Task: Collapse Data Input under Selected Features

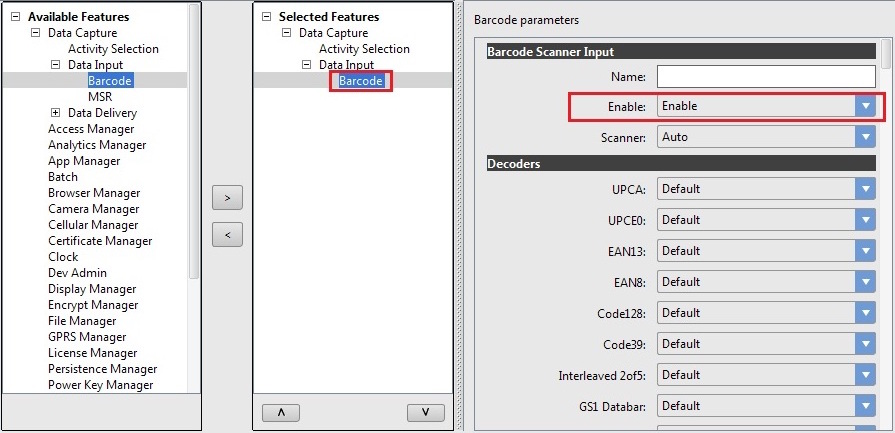Action: pyautogui.click(x=307, y=65)
